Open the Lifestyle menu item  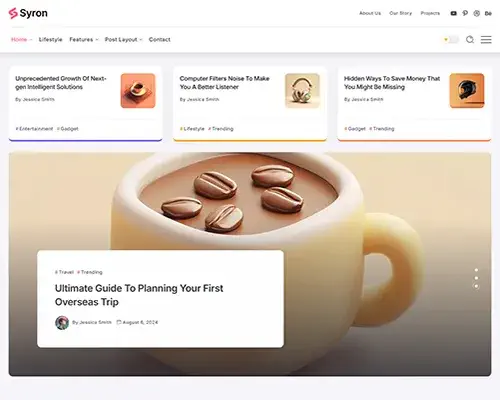point(50,40)
